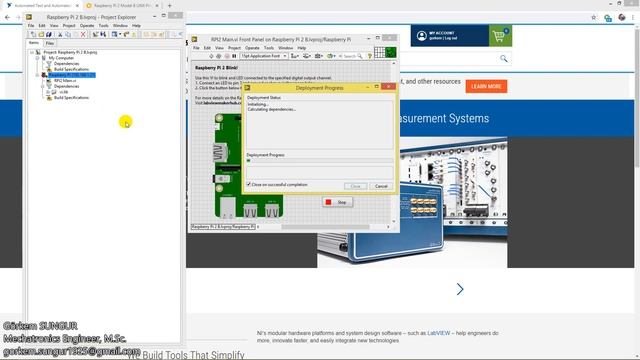Select Build Specifications under Raspberry Pi target
Viewport: 640px width, 360px height.
[71, 98]
